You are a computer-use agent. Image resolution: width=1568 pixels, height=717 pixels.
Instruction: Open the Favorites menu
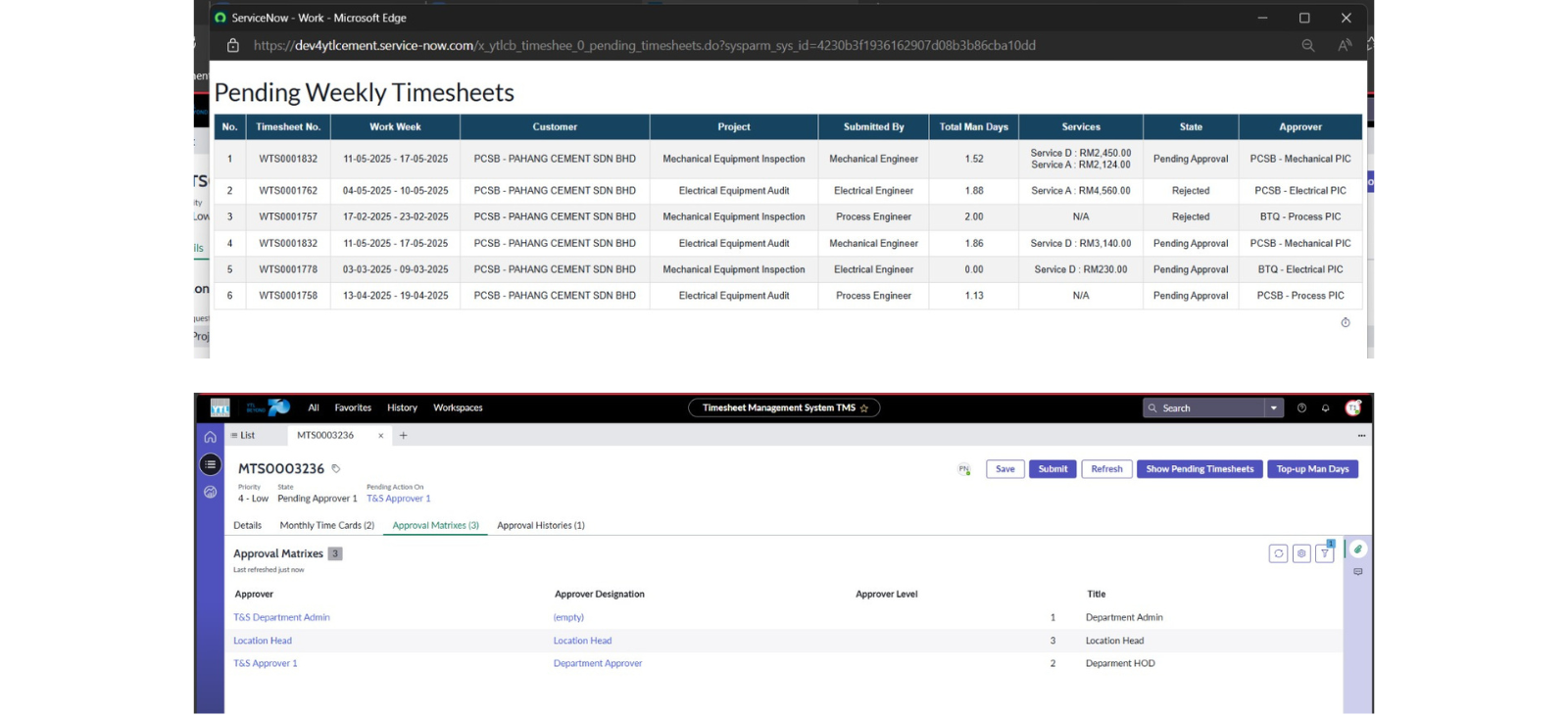click(x=353, y=408)
